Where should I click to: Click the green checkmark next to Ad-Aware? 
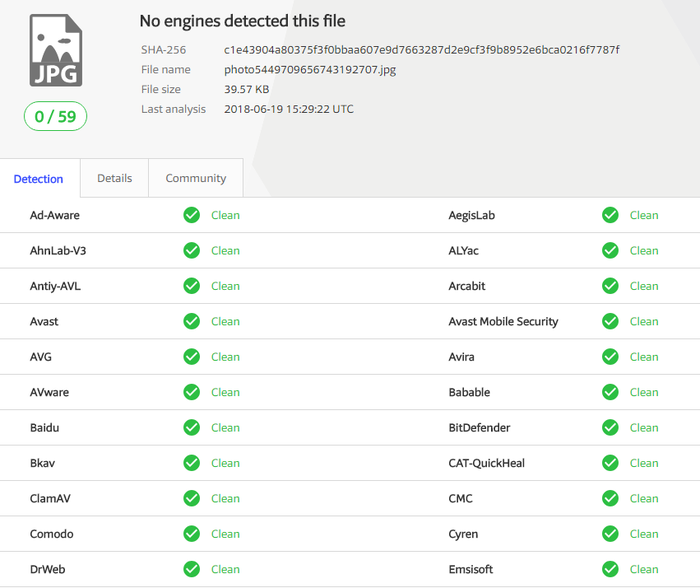[192, 215]
